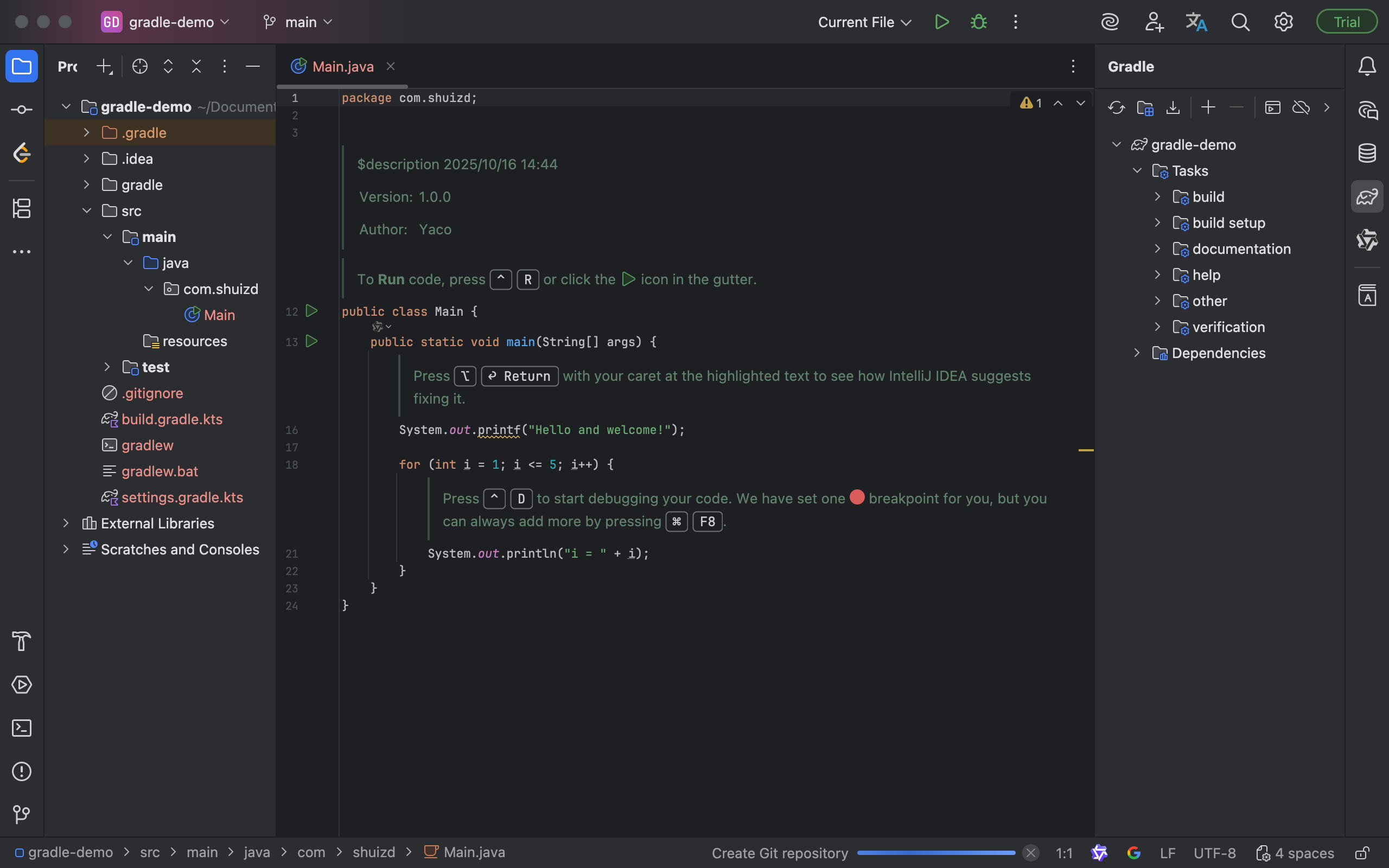Viewport: 1389px width, 868px height.
Task: Click the Debug bug icon
Action: 979,22
